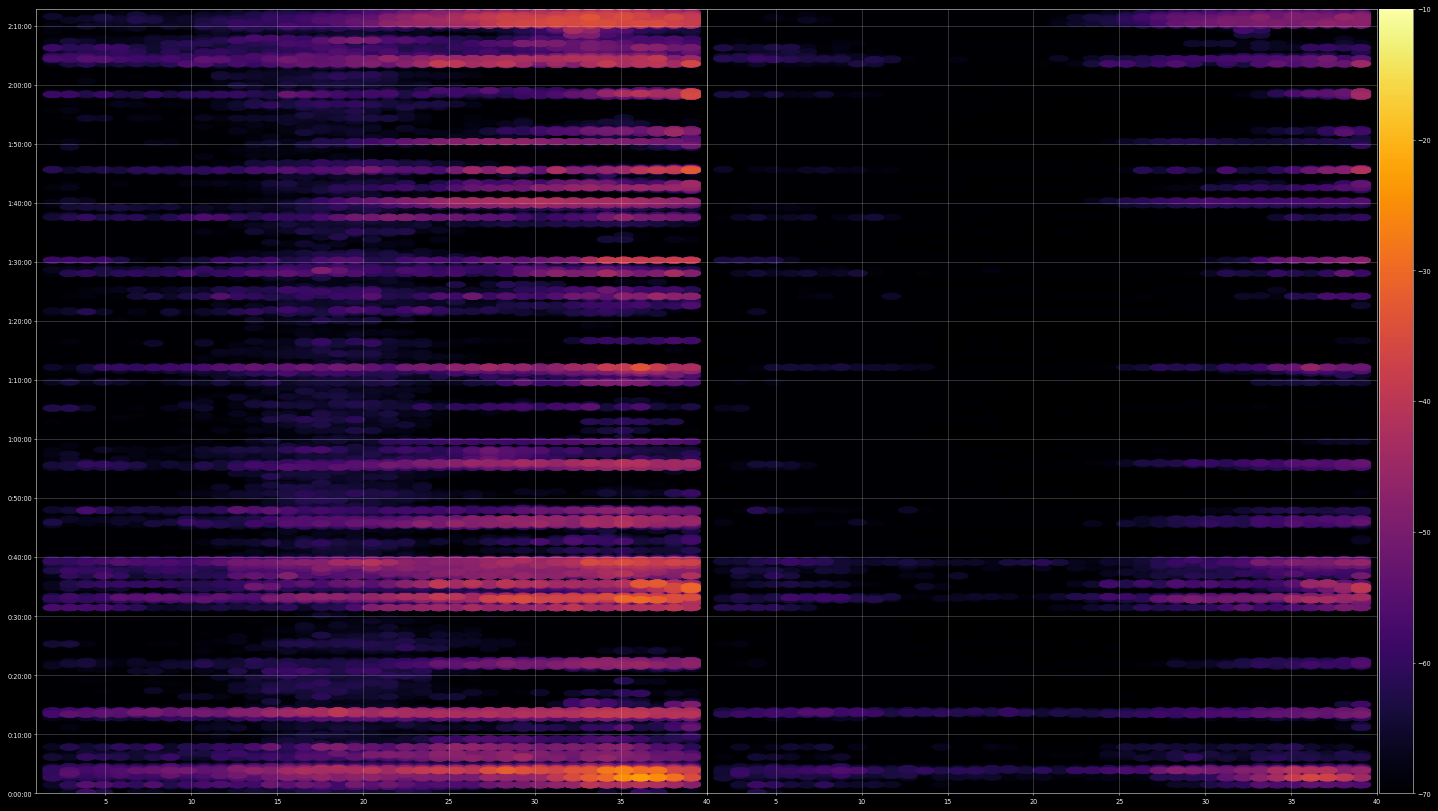Click the 1:00:00 y-axis tick label
The image size is (1438, 811).
20,440
